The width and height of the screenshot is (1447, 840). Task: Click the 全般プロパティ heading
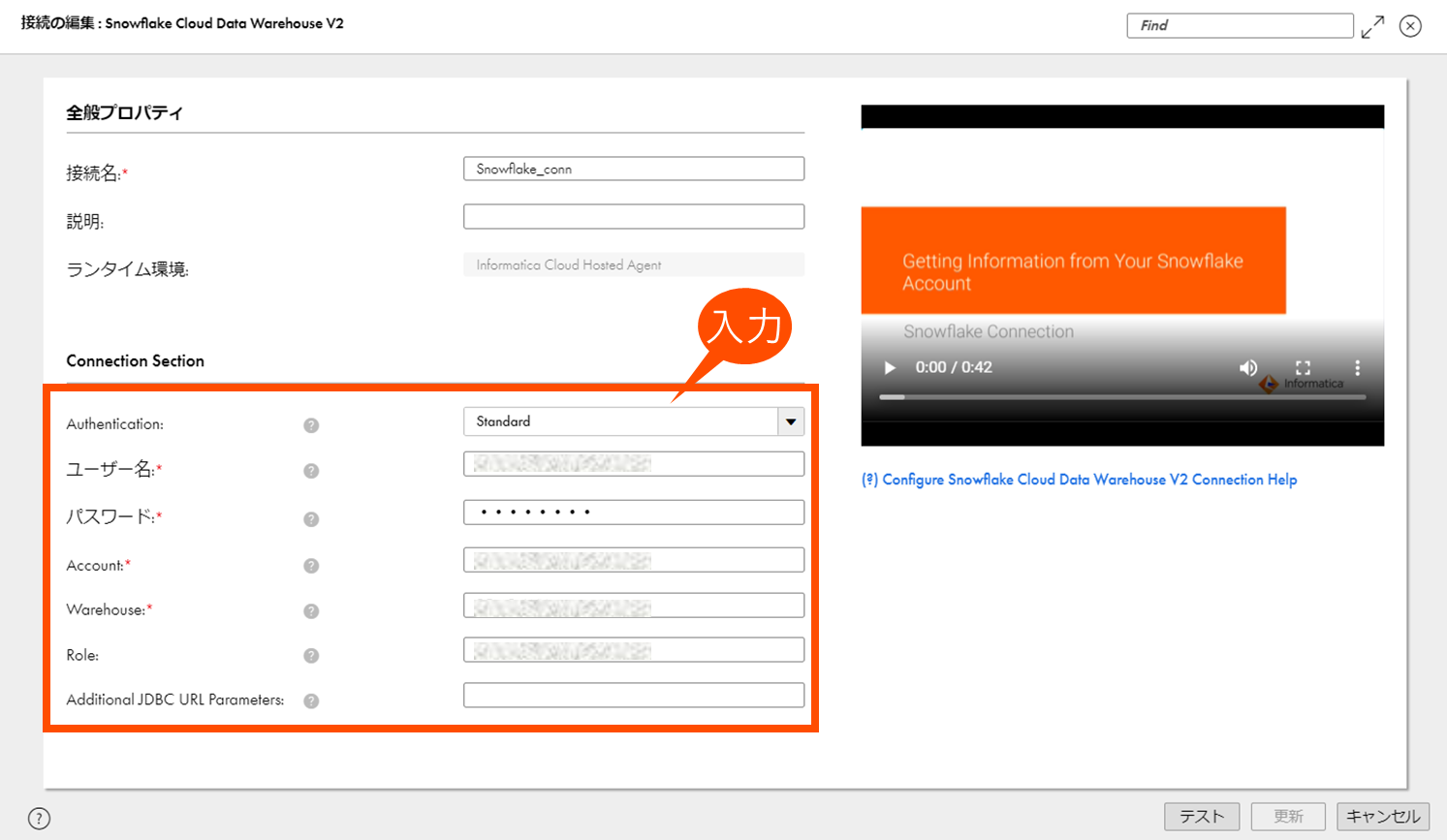pyautogui.click(x=124, y=112)
